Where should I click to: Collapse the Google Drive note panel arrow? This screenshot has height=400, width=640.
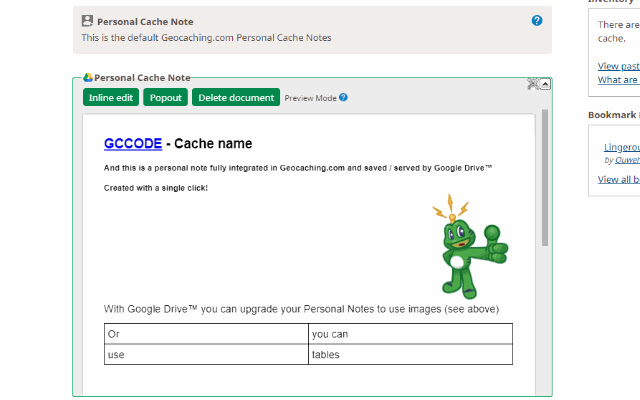(545, 84)
